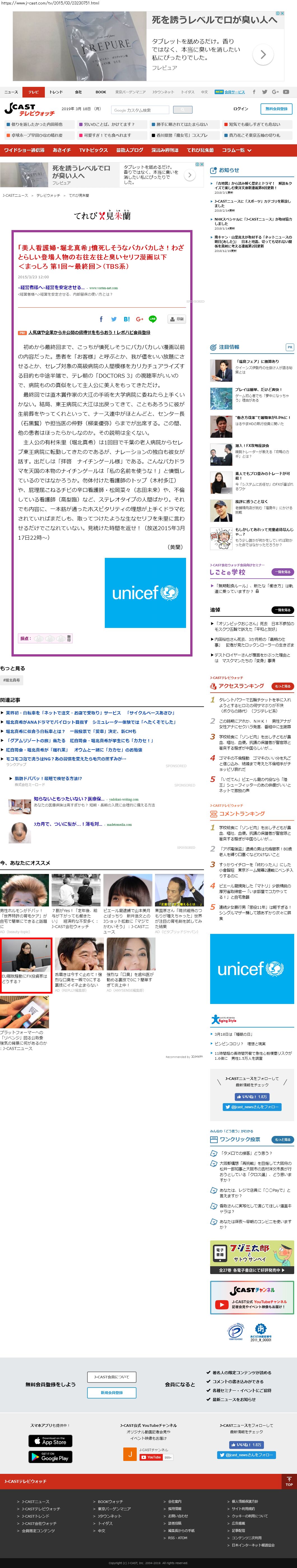
Task: Bookmark article with Hatena B! icon
Action: pos(127,319)
